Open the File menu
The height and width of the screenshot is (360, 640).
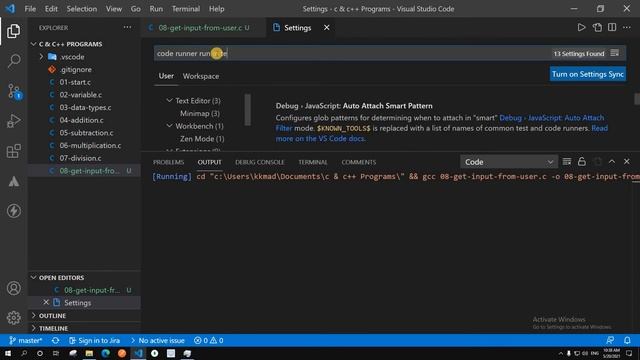tap(30, 9)
